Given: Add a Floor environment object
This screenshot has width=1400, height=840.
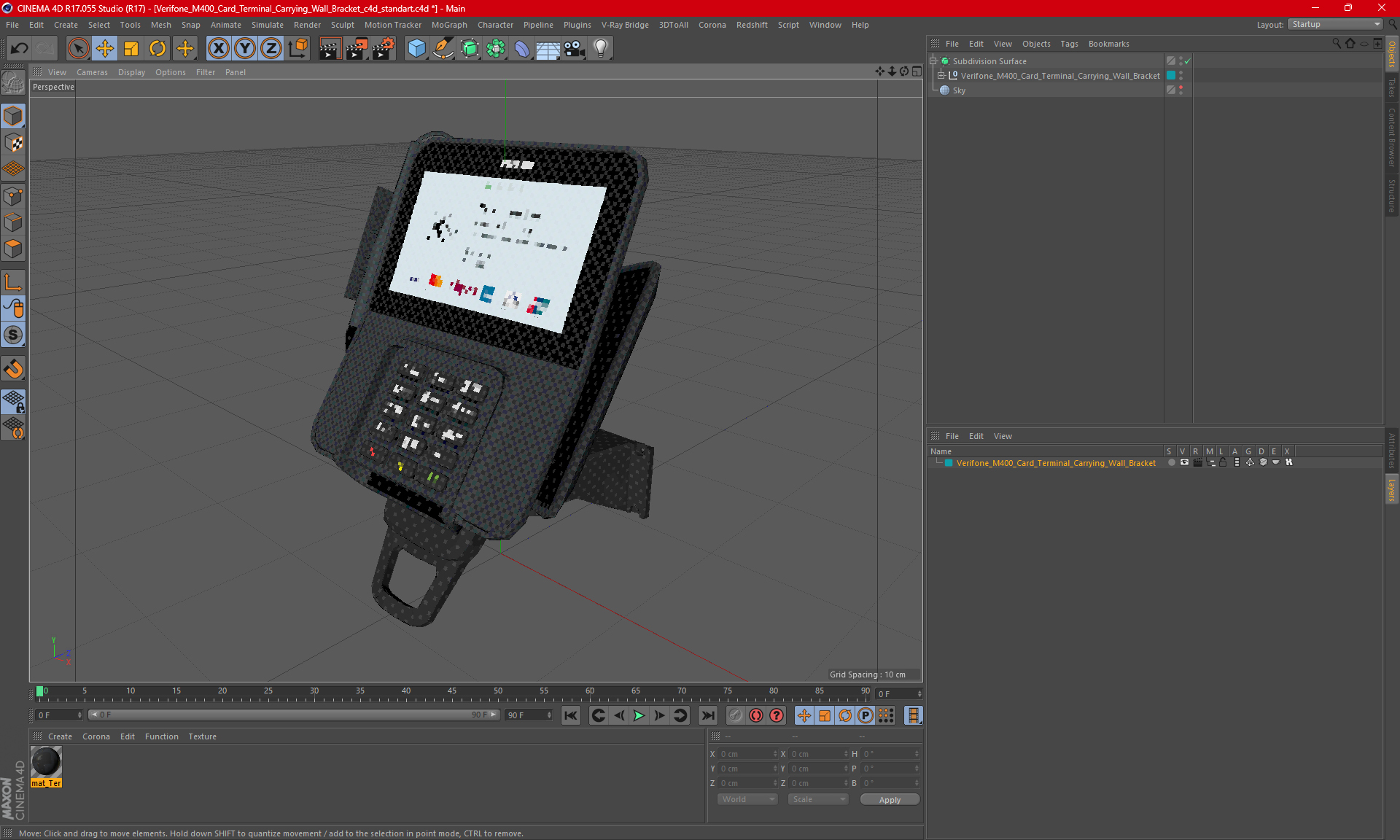Looking at the screenshot, I should (548, 49).
